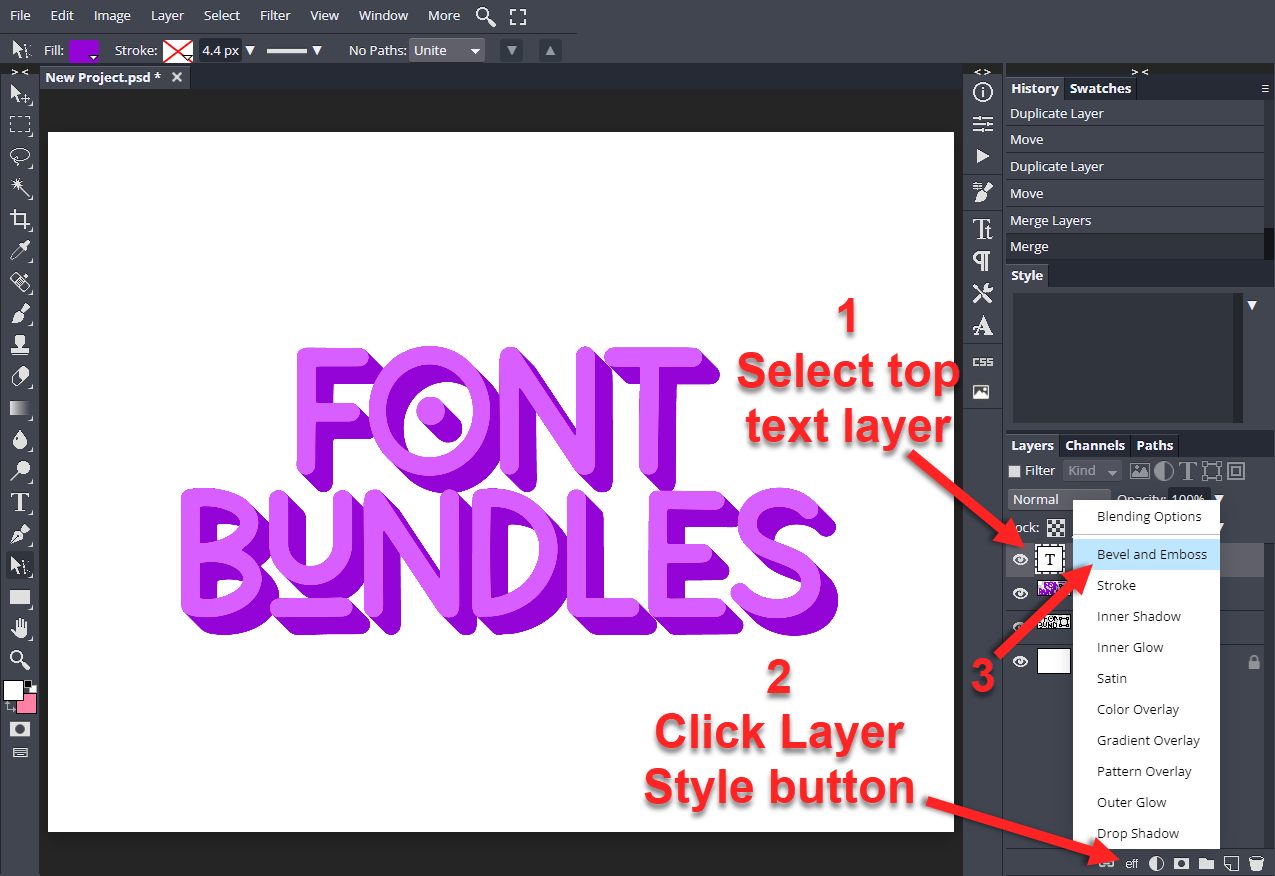The width and height of the screenshot is (1275, 876).
Task: Open the Glyphs panel icon
Action: [x=983, y=326]
